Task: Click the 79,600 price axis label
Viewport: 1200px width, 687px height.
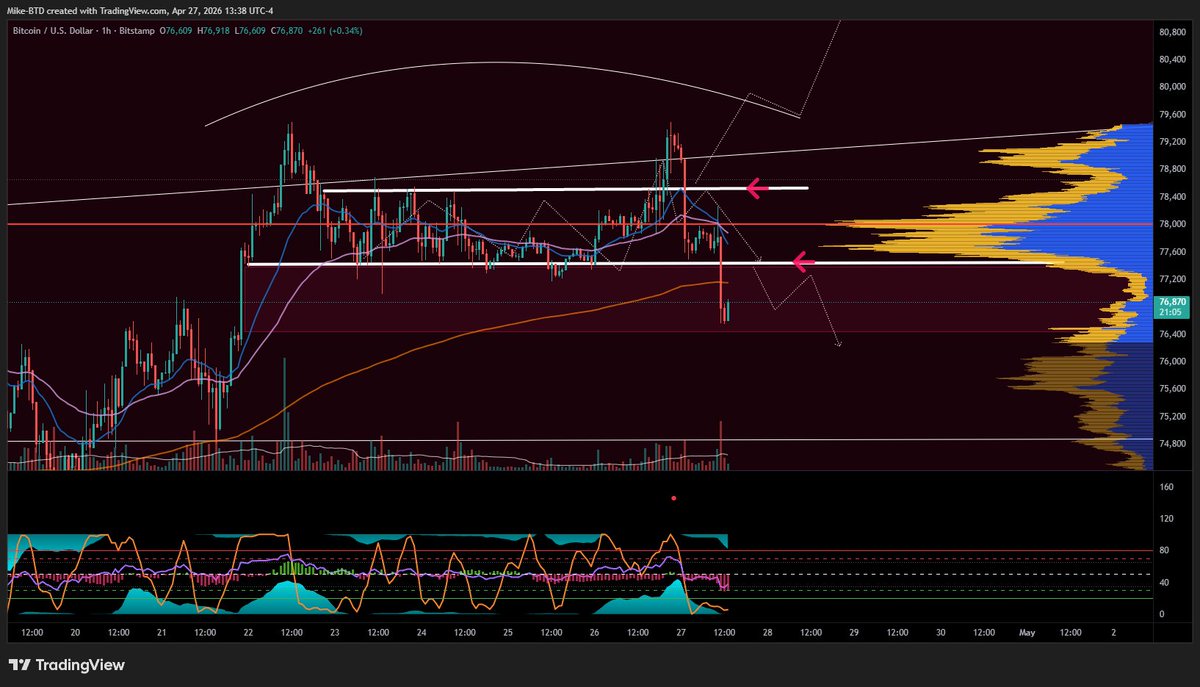Action: click(x=1172, y=114)
